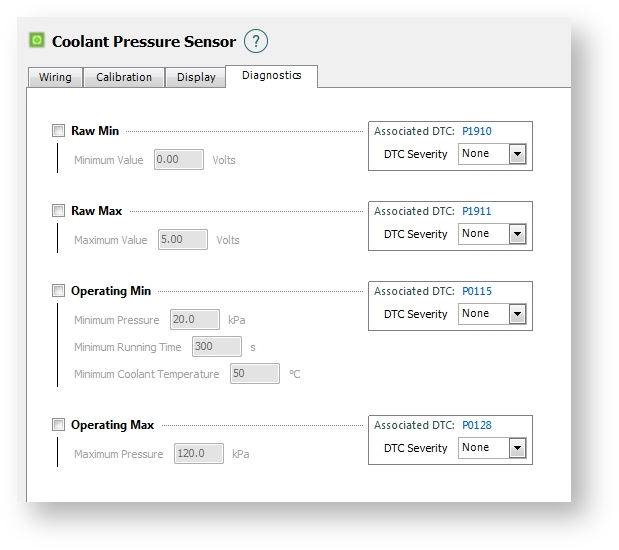Select the Display tab
This screenshot has width=619, height=550.
pyautogui.click(x=196, y=77)
